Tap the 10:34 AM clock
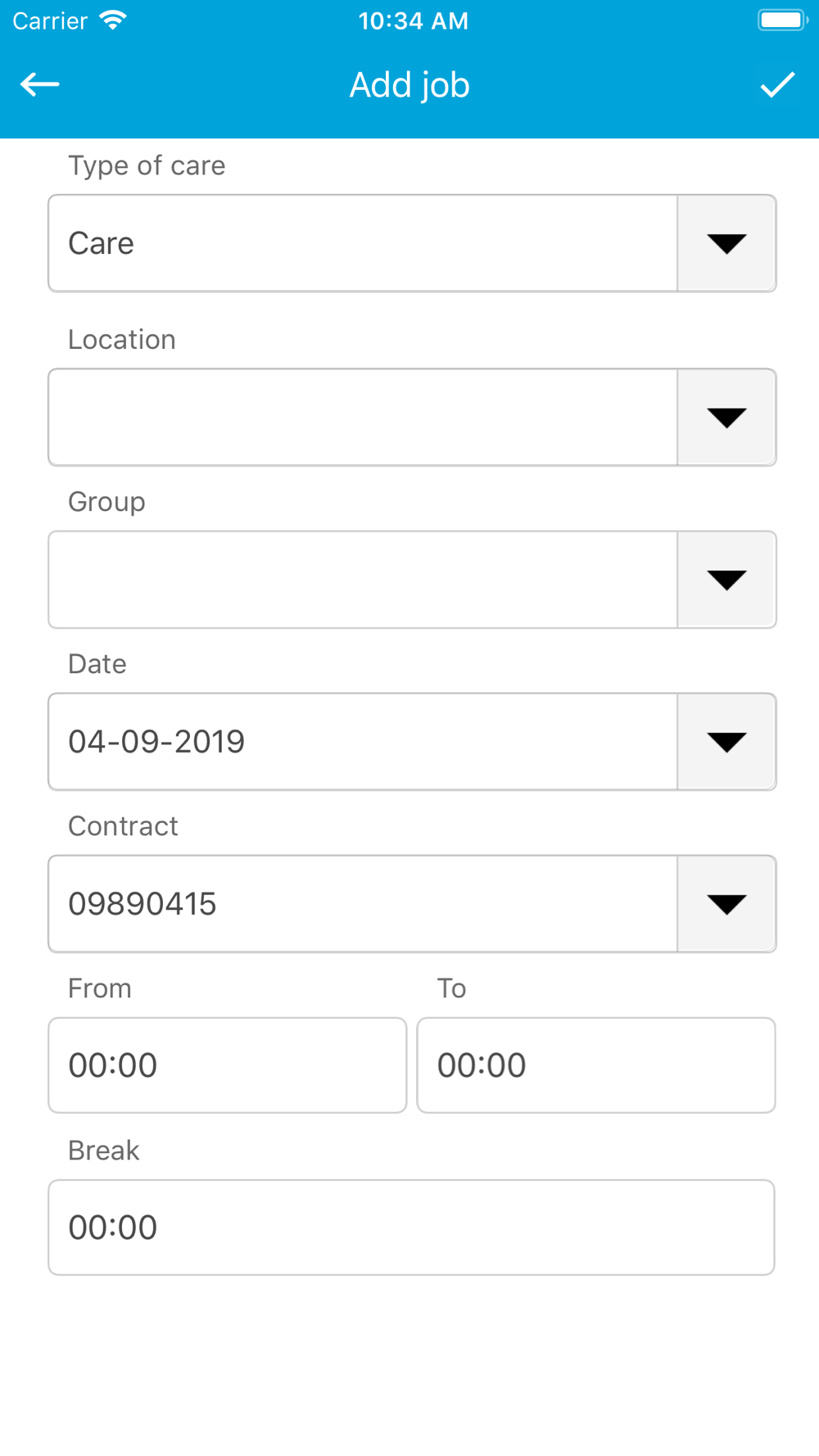Image resolution: width=819 pixels, height=1456 pixels. (x=413, y=20)
